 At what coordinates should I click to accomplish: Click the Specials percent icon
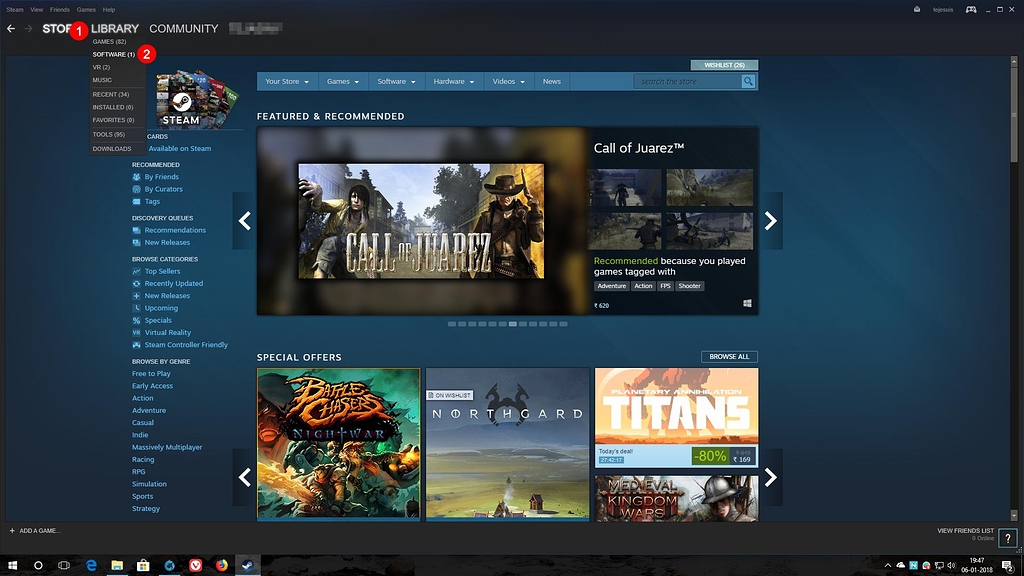pyautogui.click(x=136, y=321)
